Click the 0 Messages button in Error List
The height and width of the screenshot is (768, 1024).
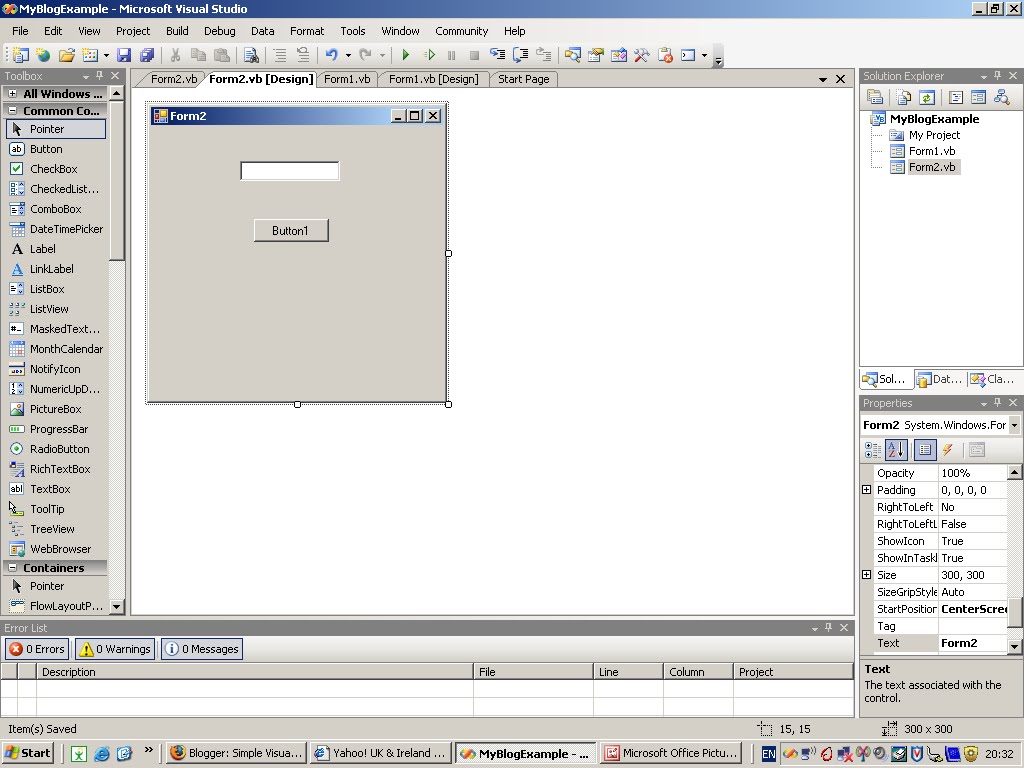pyautogui.click(x=201, y=649)
